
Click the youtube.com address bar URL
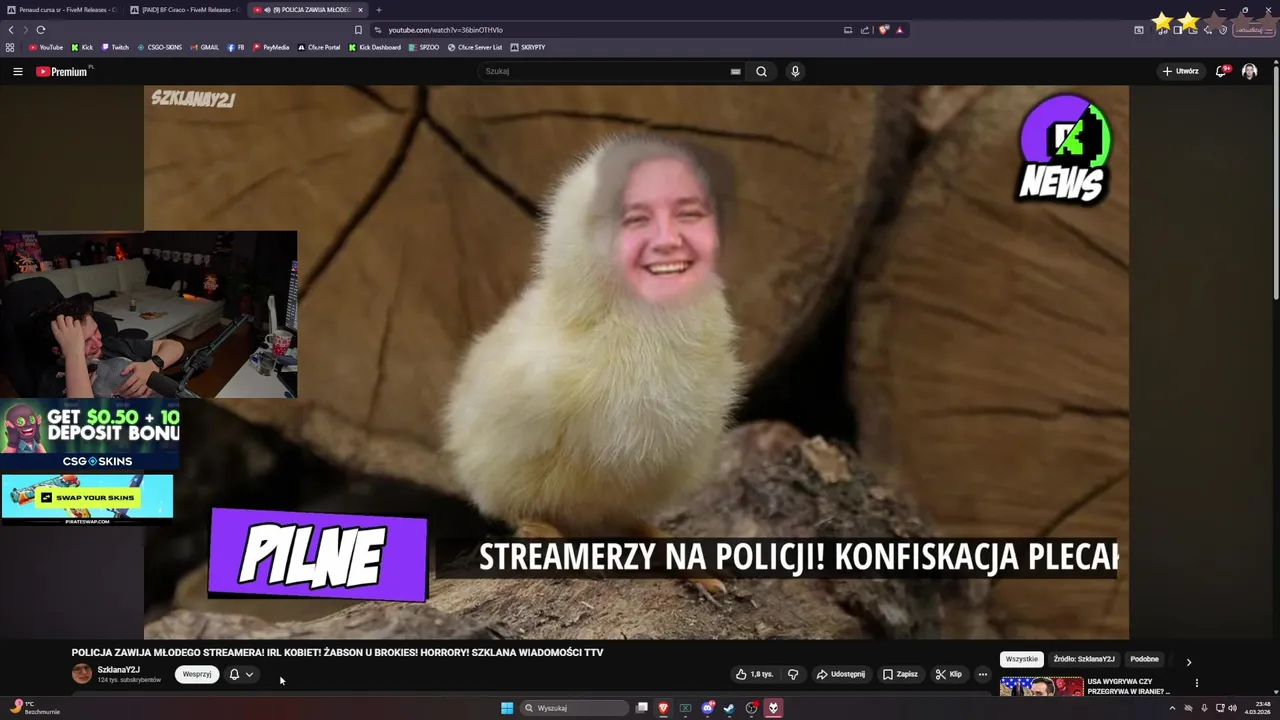pyautogui.click(x=445, y=30)
